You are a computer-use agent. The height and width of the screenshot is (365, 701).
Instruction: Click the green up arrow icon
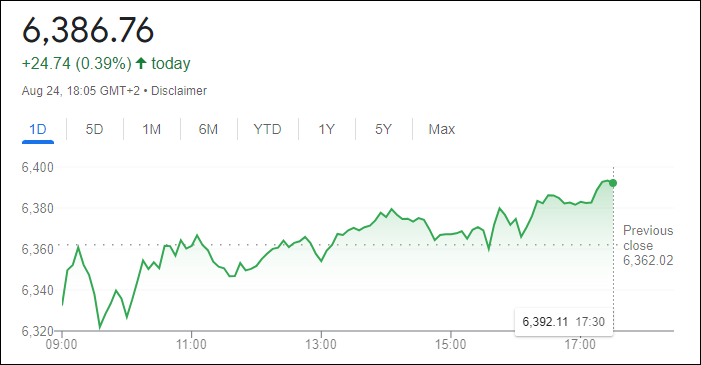point(141,63)
